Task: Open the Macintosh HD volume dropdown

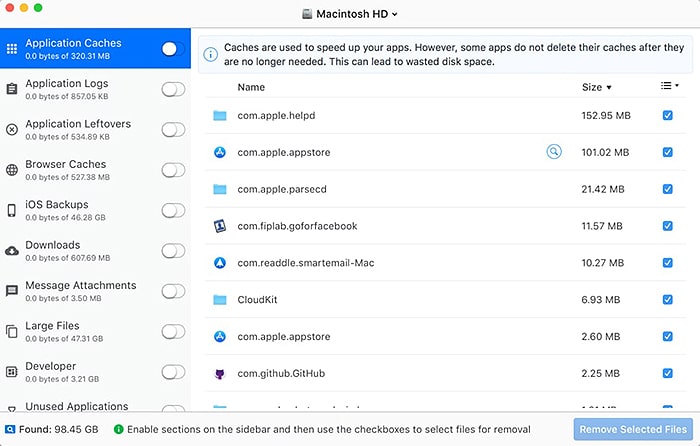Action: [x=350, y=14]
